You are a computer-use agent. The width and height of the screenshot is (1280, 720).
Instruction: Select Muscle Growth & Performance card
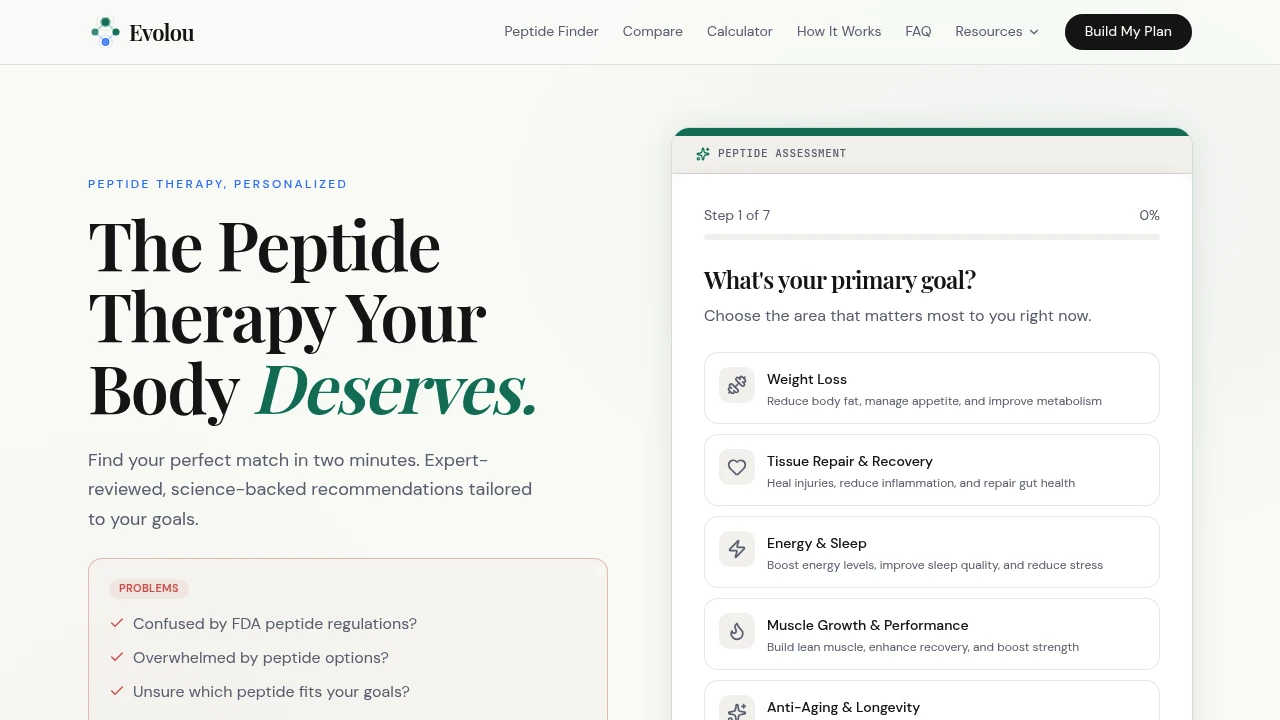coord(931,634)
